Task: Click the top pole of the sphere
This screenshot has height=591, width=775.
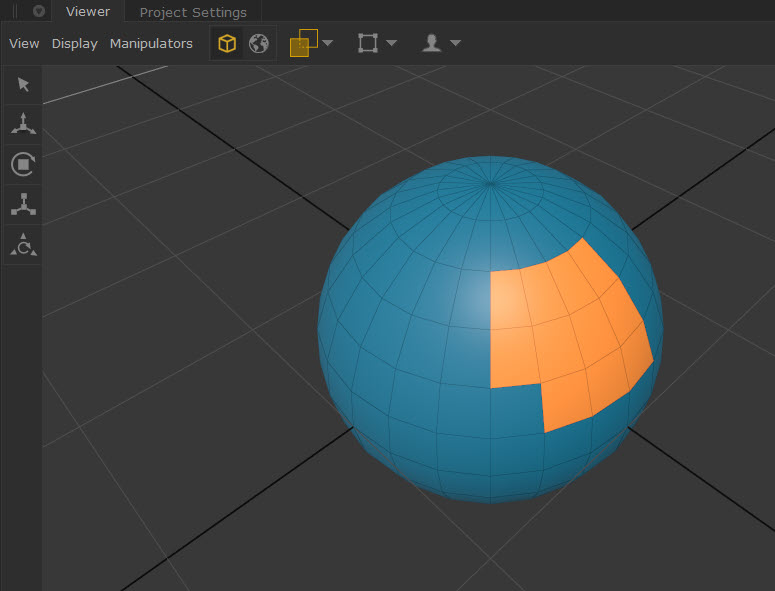Action: (490, 184)
